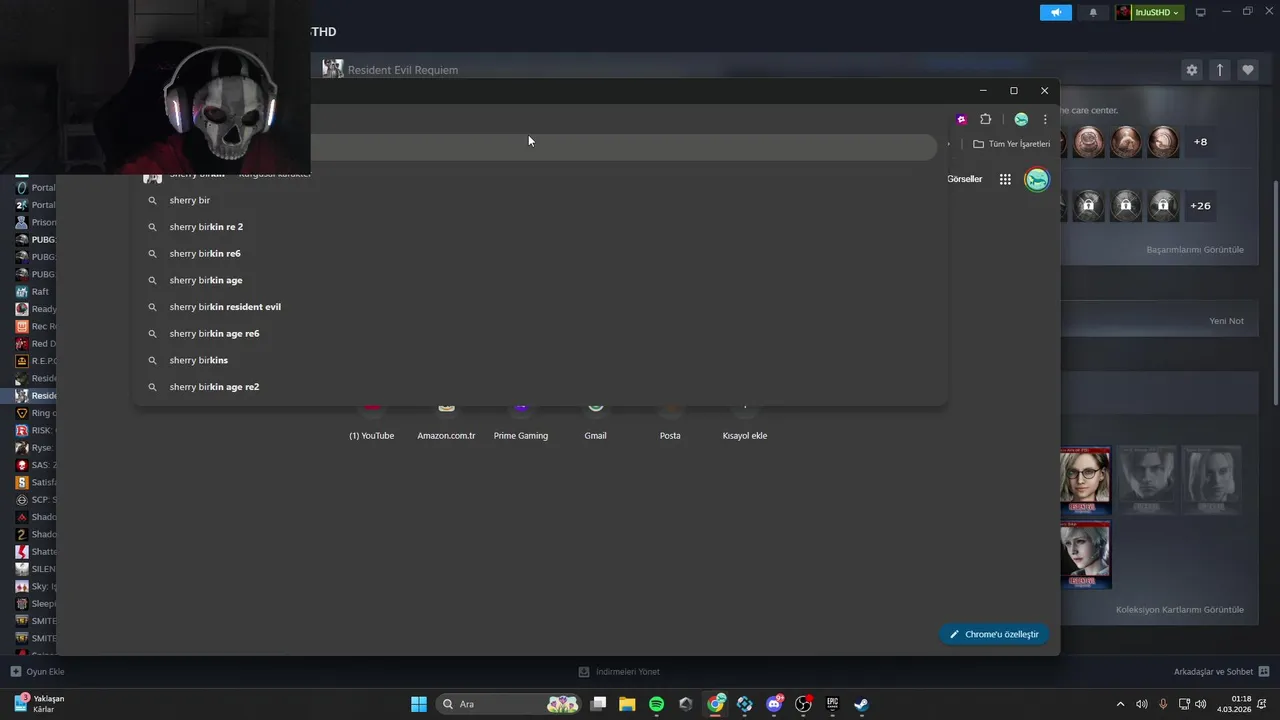Screen dimensions: 1280x720
Task: Select R.E.P.O. in Steam library list
Action: pos(34,361)
